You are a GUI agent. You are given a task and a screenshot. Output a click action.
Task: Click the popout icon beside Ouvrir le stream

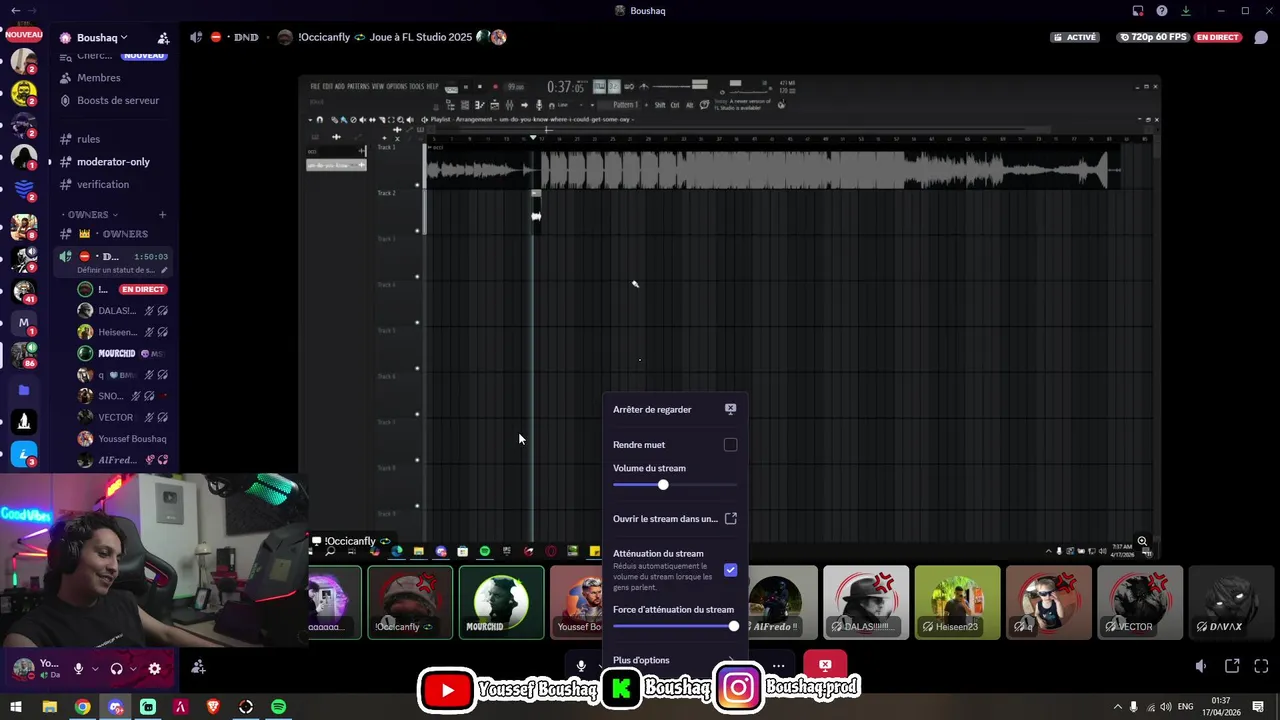pyautogui.click(x=730, y=519)
